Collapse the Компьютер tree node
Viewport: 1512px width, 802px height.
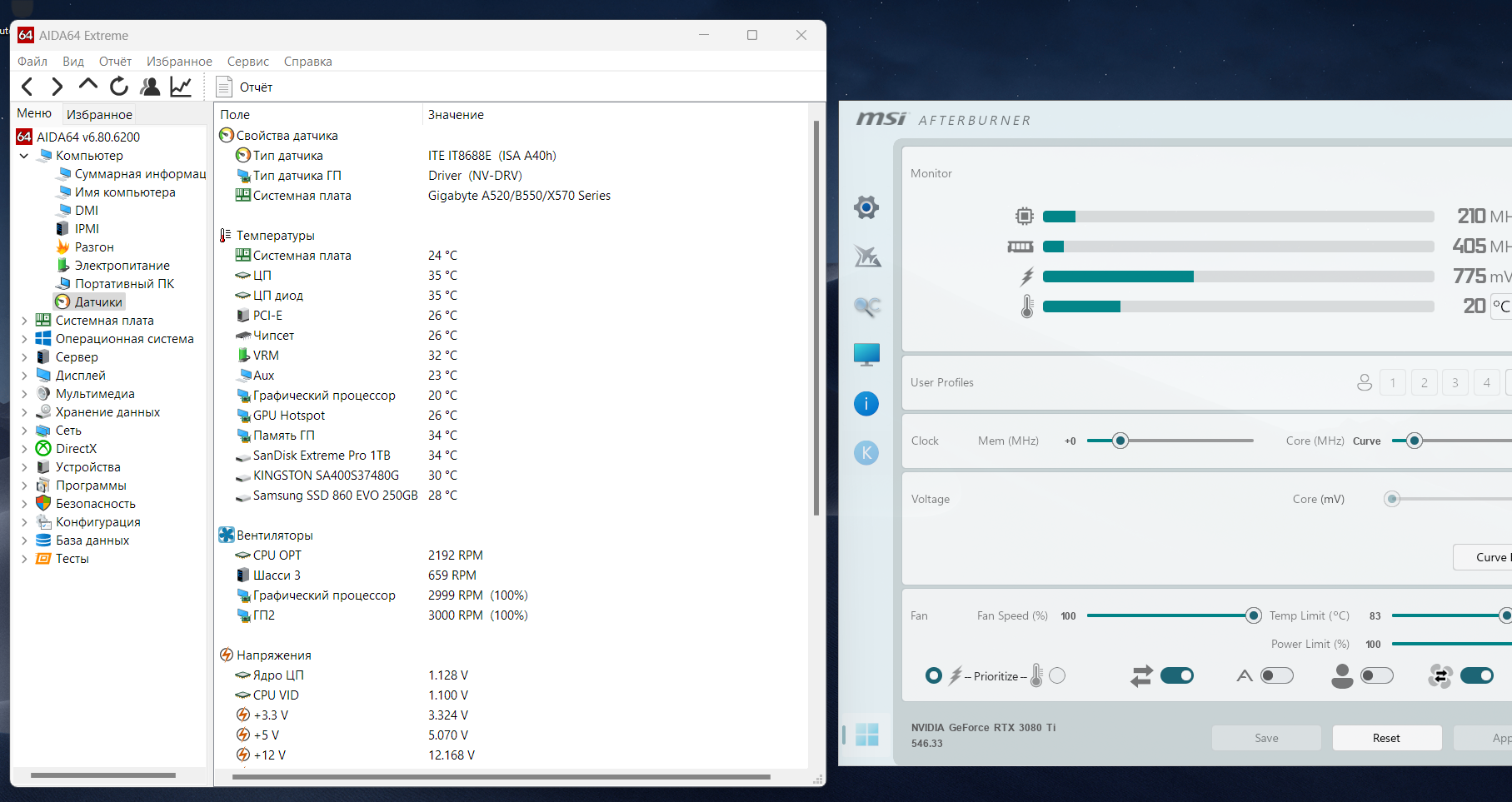[x=24, y=156]
